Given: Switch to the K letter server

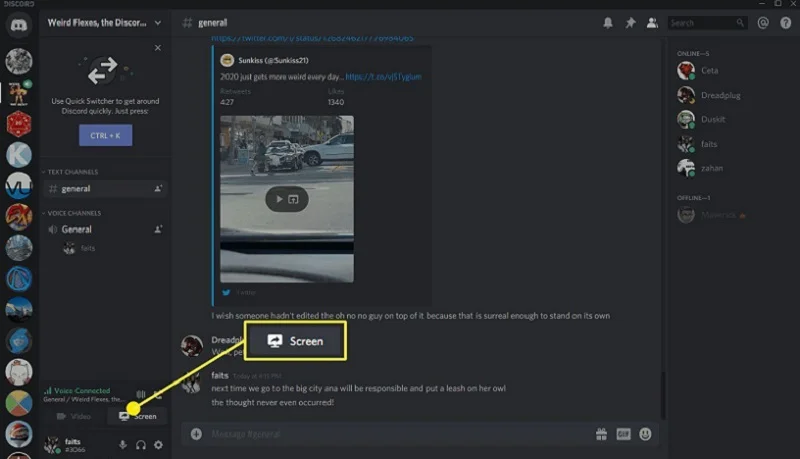Looking at the screenshot, I should (19, 155).
